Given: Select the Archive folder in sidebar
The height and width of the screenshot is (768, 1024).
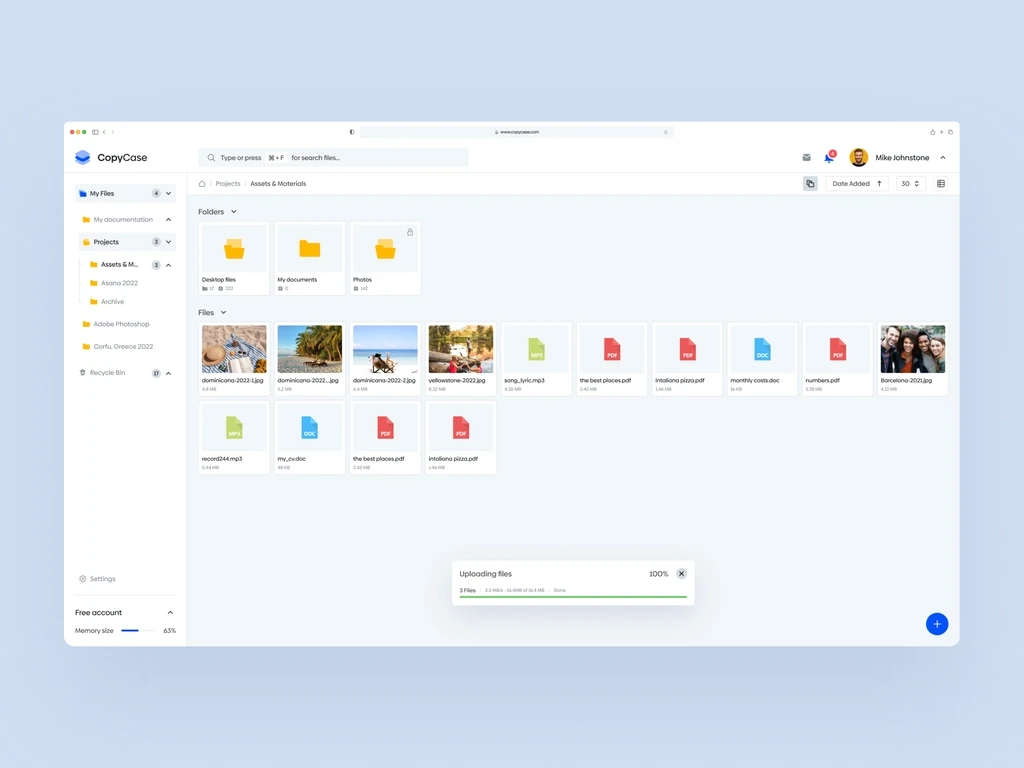Looking at the screenshot, I should point(112,301).
